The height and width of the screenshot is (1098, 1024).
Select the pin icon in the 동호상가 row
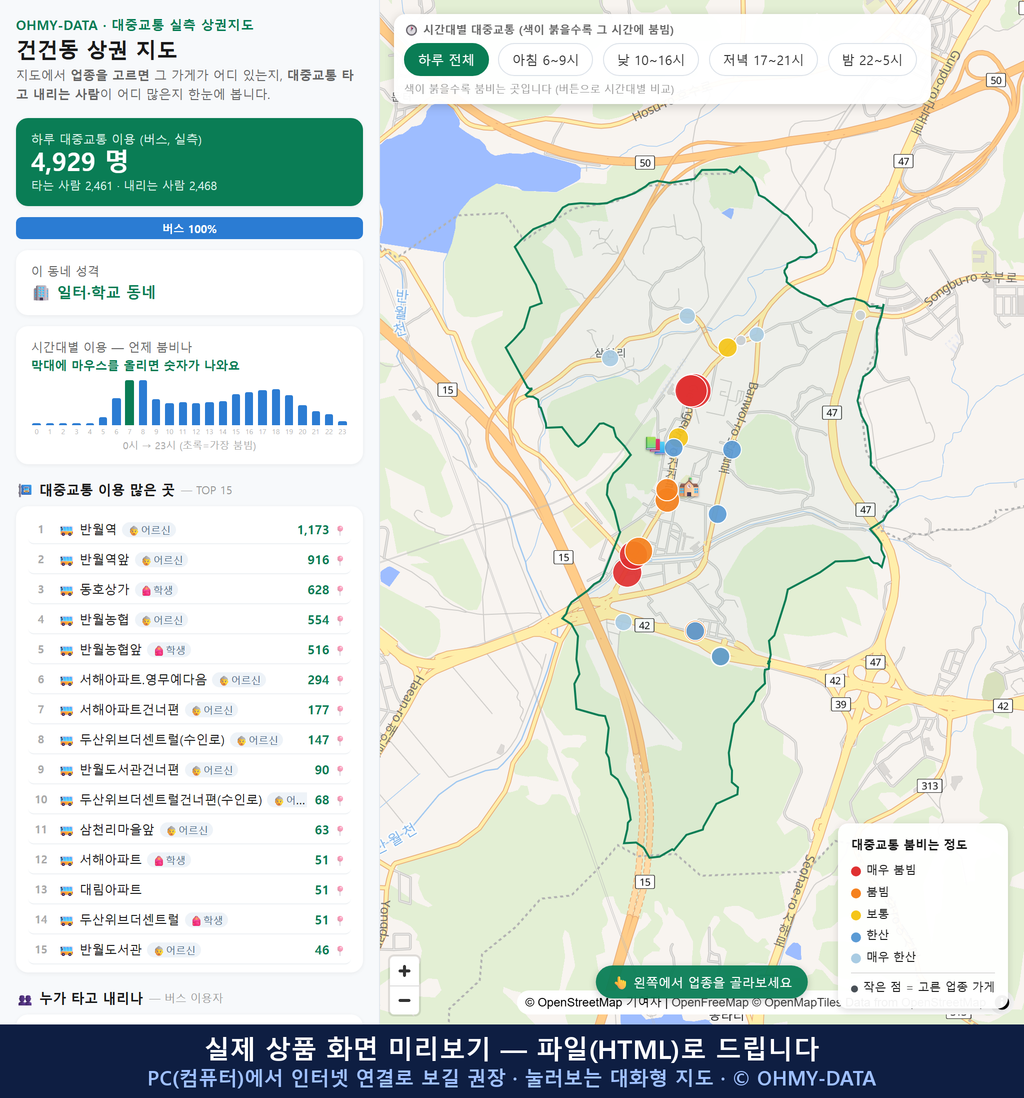click(x=340, y=590)
